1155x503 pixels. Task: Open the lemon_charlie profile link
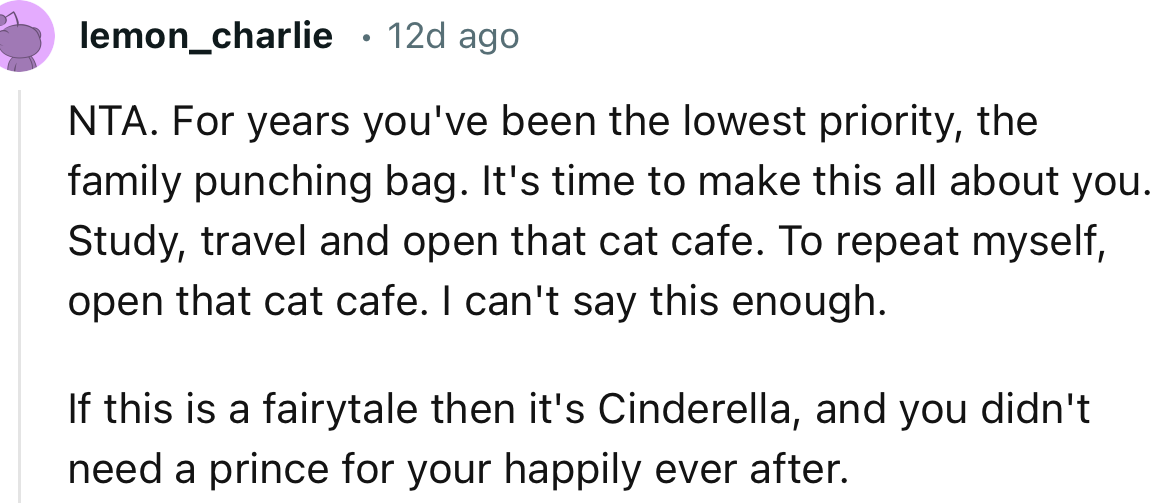(x=205, y=37)
